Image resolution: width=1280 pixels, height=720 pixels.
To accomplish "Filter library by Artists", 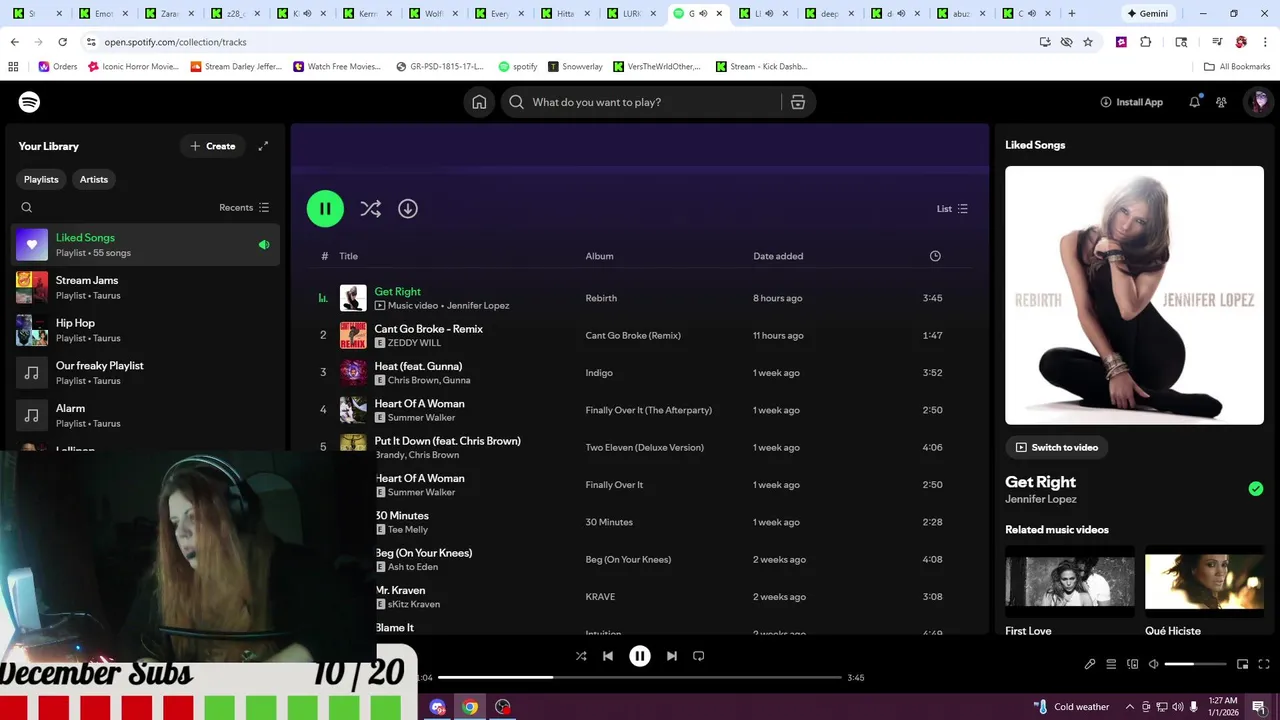I will pos(94,179).
